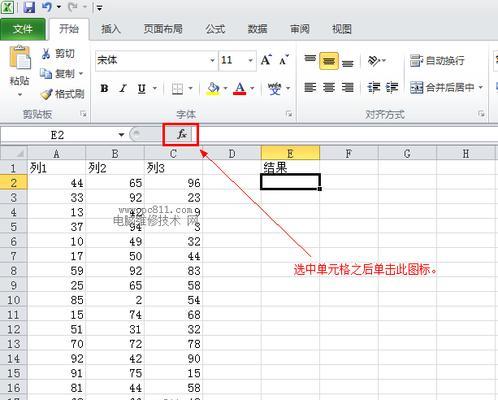Toggle Align Text Right
This screenshot has height=400, width=498.
click(347, 88)
